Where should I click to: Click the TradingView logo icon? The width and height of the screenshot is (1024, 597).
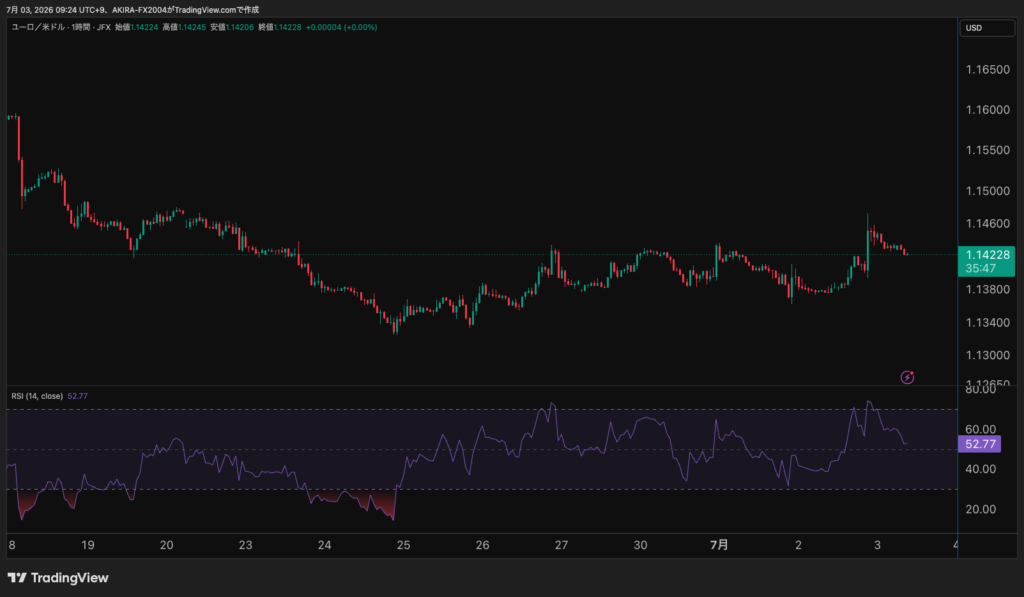point(17,577)
